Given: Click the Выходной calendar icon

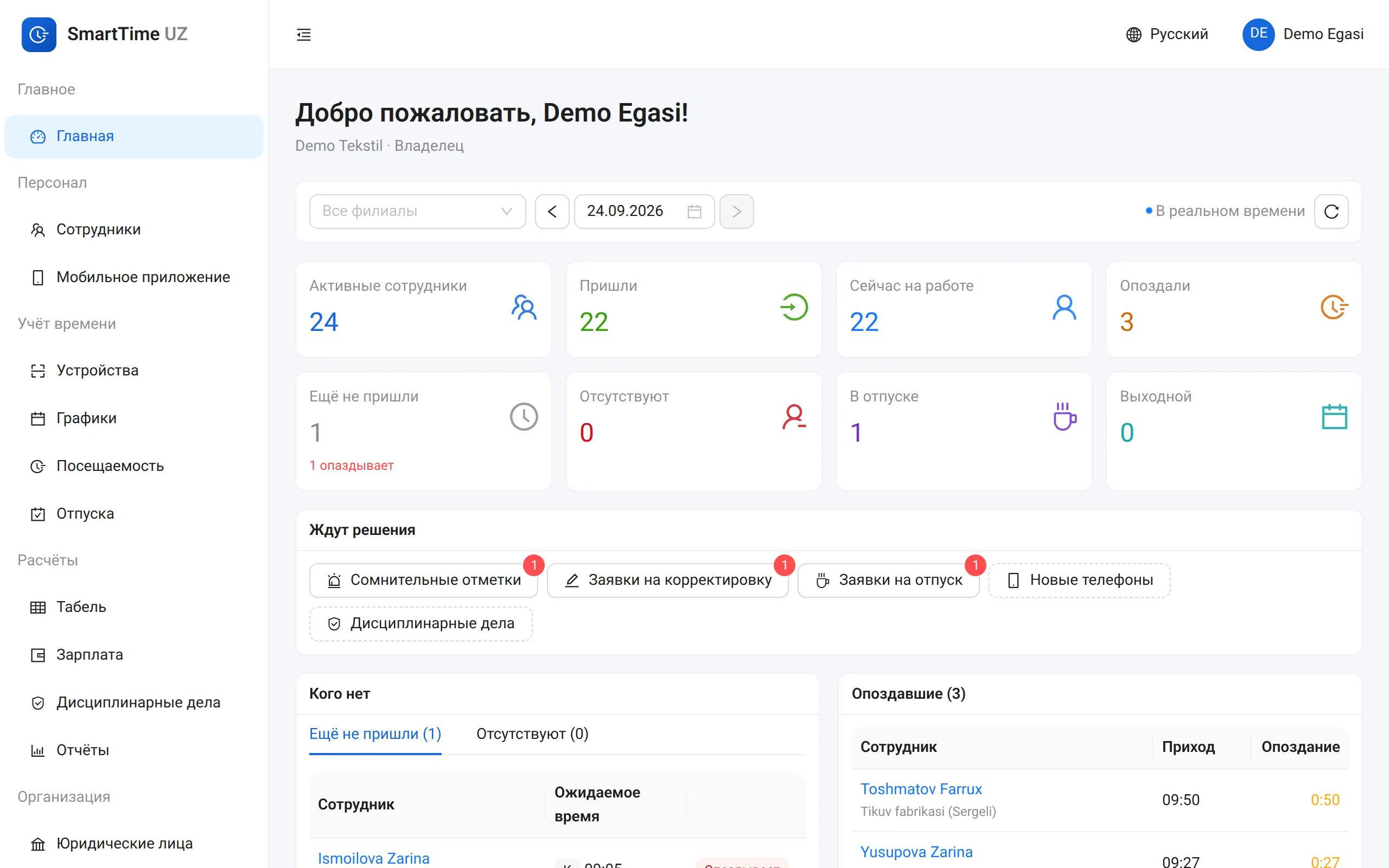Looking at the screenshot, I should [x=1334, y=417].
